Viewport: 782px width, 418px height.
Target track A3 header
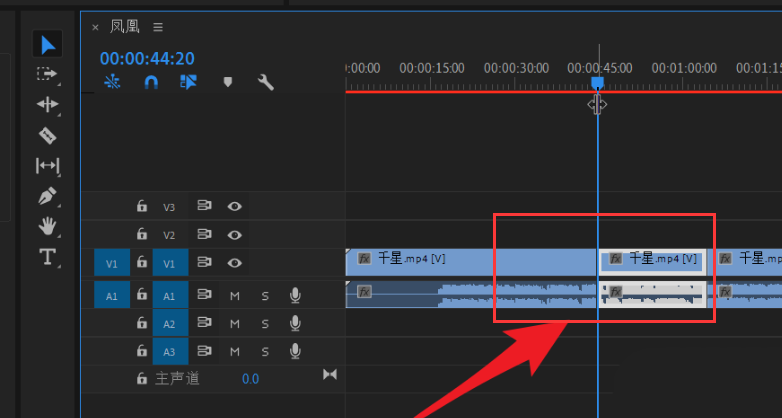point(170,351)
